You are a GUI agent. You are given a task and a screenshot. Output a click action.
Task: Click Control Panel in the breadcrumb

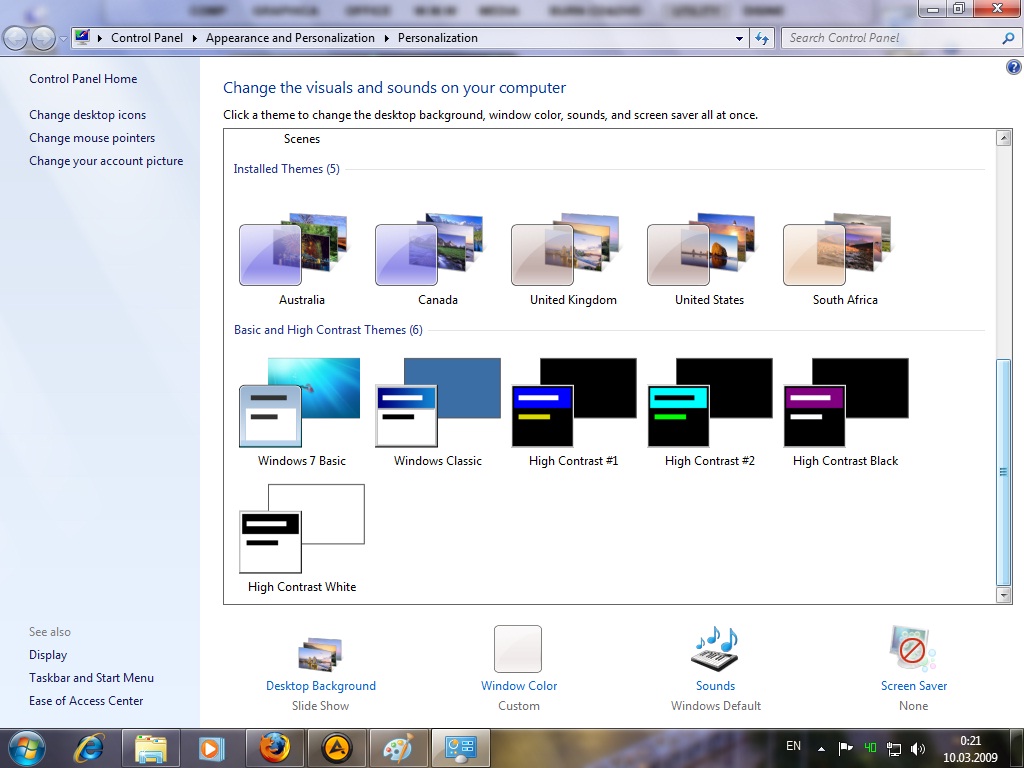pyautogui.click(x=147, y=38)
